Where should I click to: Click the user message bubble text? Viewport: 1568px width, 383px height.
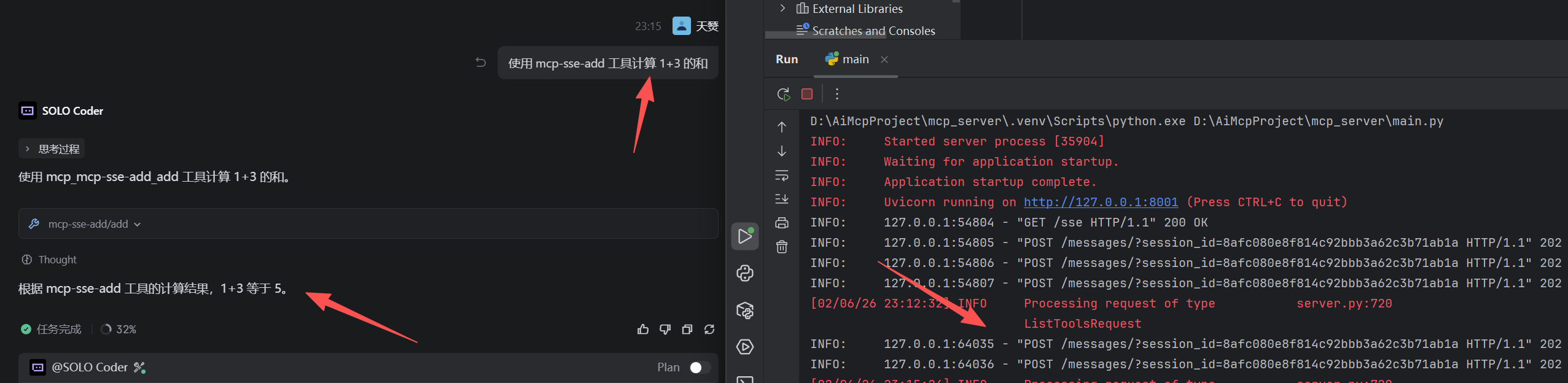tap(608, 63)
